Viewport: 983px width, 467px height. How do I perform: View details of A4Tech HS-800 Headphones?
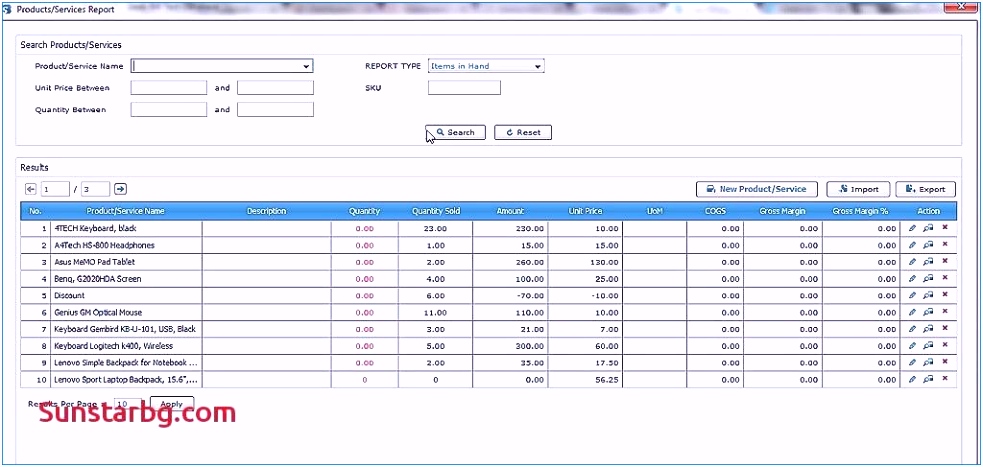(928, 245)
